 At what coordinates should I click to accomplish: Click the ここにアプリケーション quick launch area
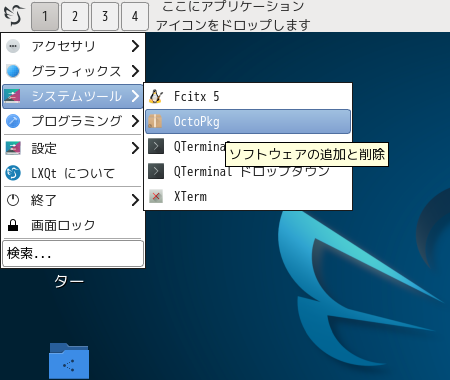(233, 16)
